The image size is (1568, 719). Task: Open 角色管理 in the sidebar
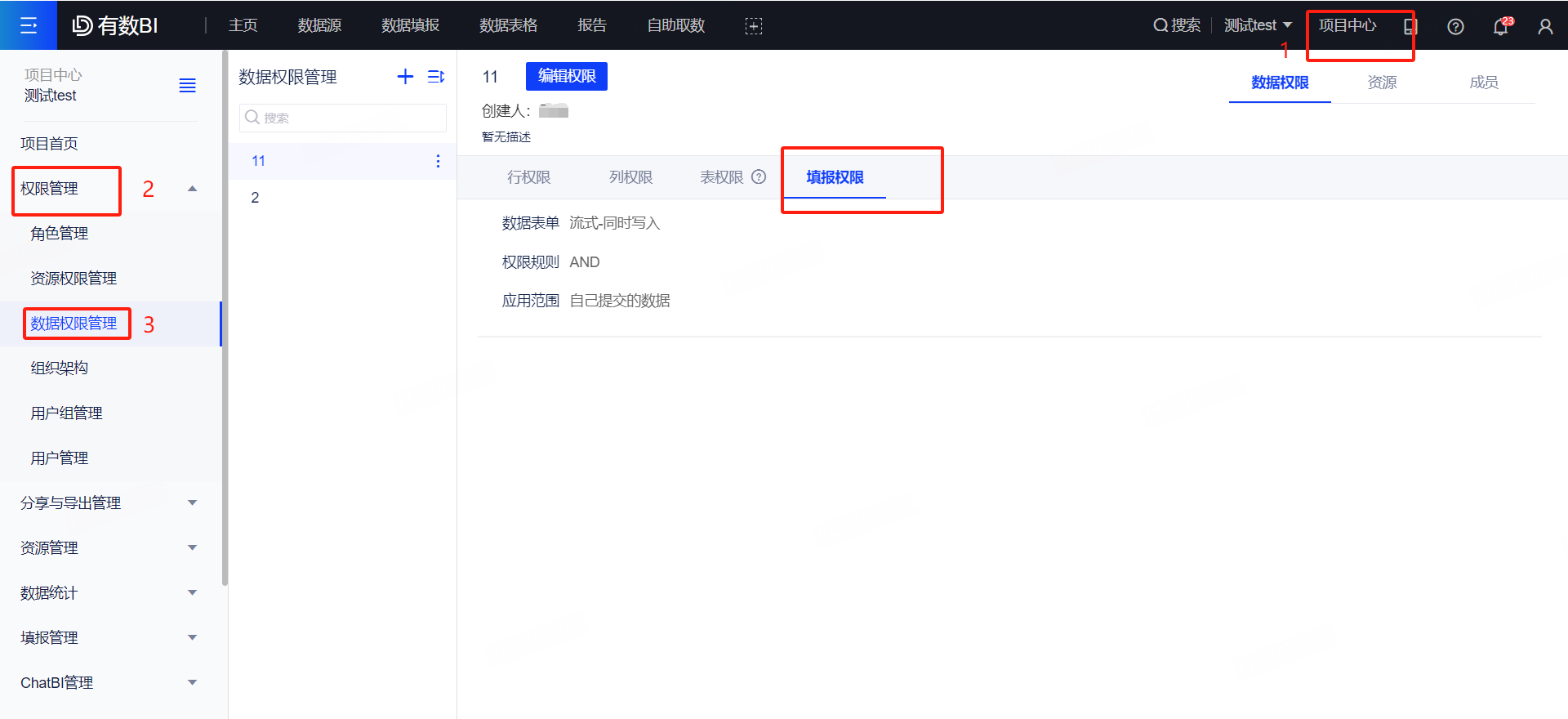click(x=60, y=234)
